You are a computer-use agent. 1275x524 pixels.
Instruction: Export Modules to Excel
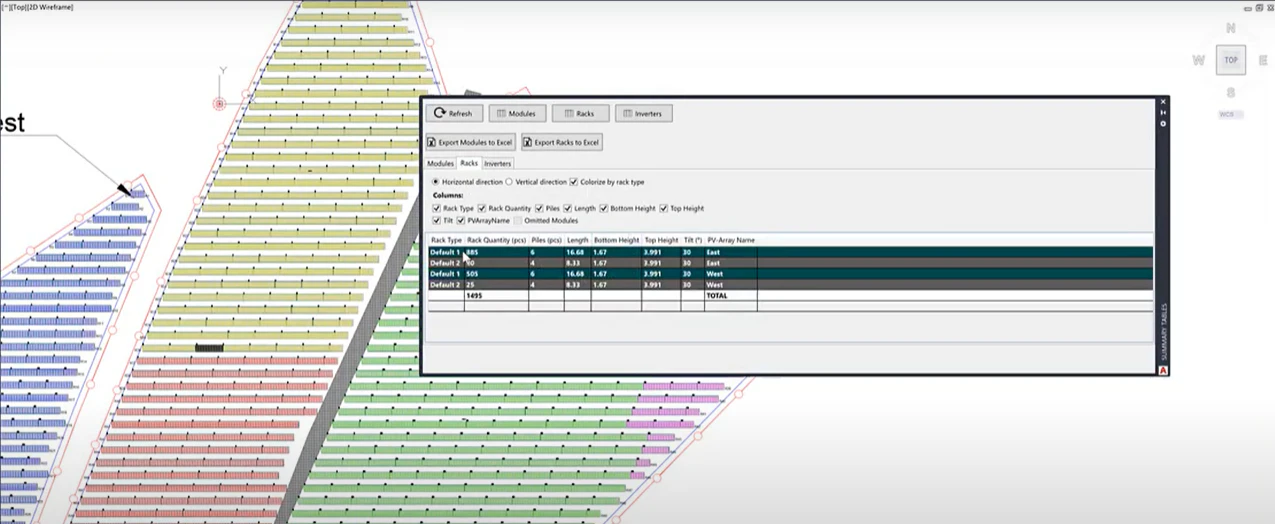coord(470,142)
